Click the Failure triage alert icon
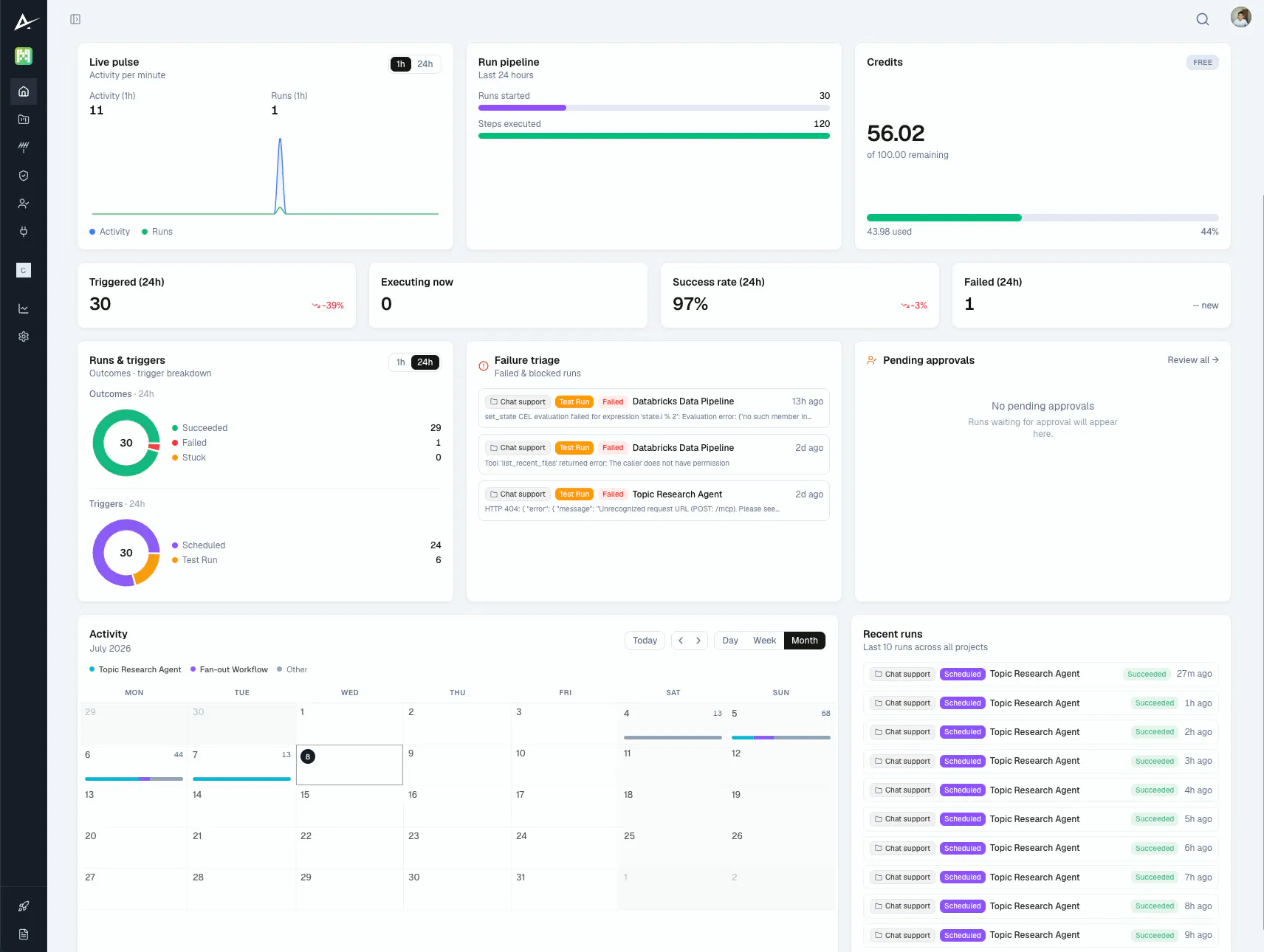 tap(484, 366)
